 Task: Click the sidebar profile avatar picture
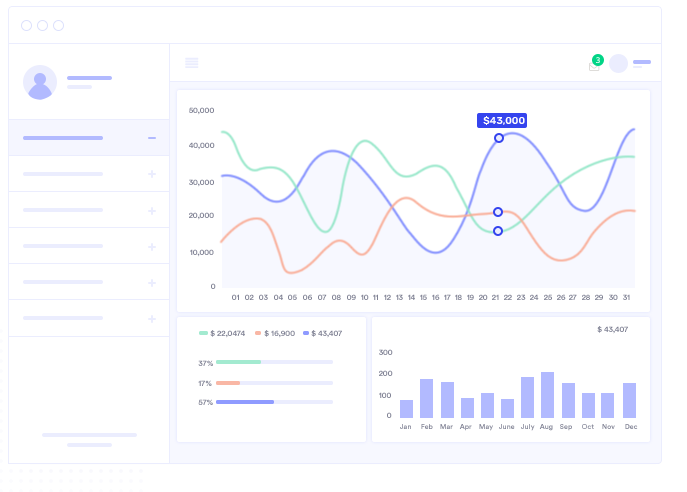coord(40,82)
